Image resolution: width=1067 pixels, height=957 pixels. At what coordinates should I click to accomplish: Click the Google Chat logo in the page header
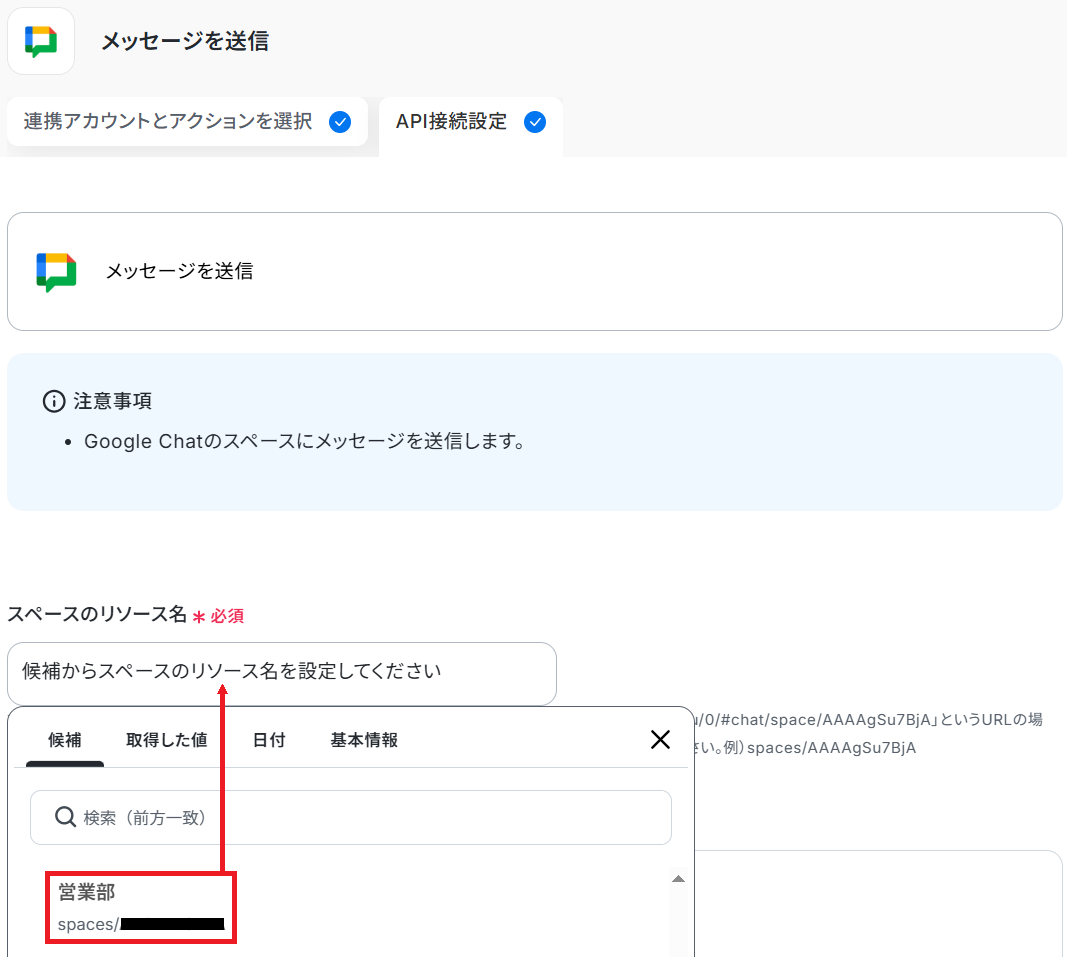[41, 41]
